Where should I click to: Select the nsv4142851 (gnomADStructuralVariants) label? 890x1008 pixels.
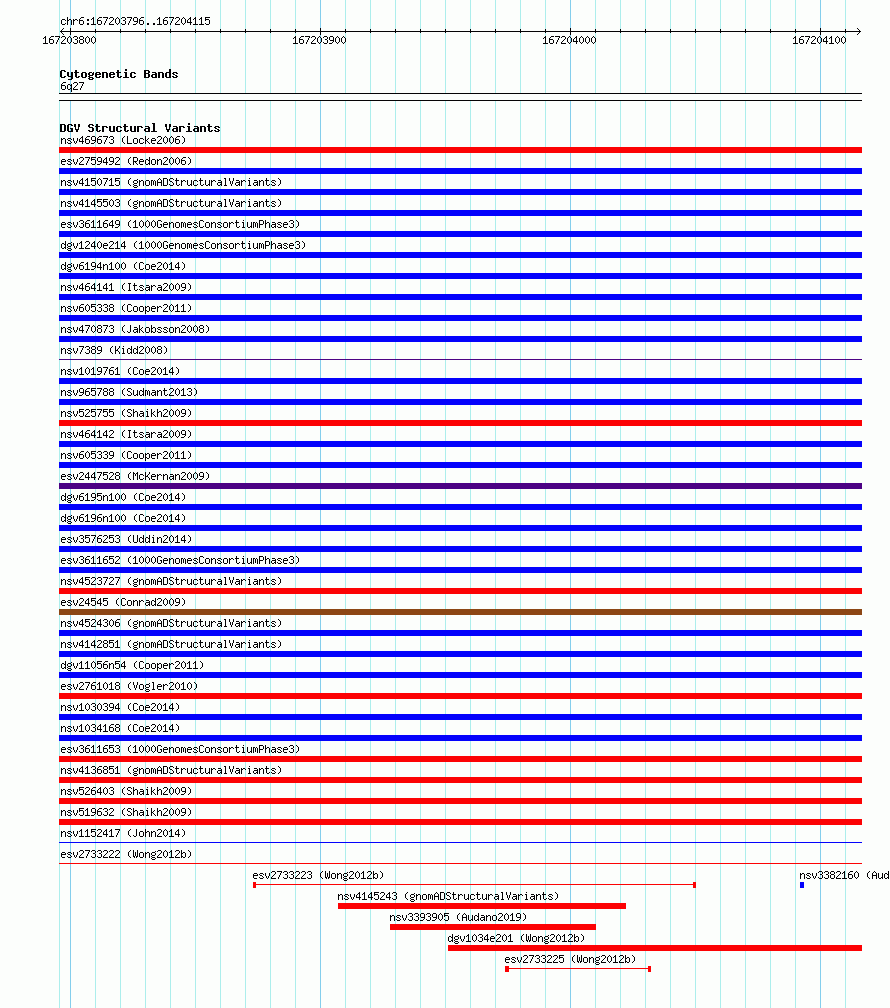171,644
